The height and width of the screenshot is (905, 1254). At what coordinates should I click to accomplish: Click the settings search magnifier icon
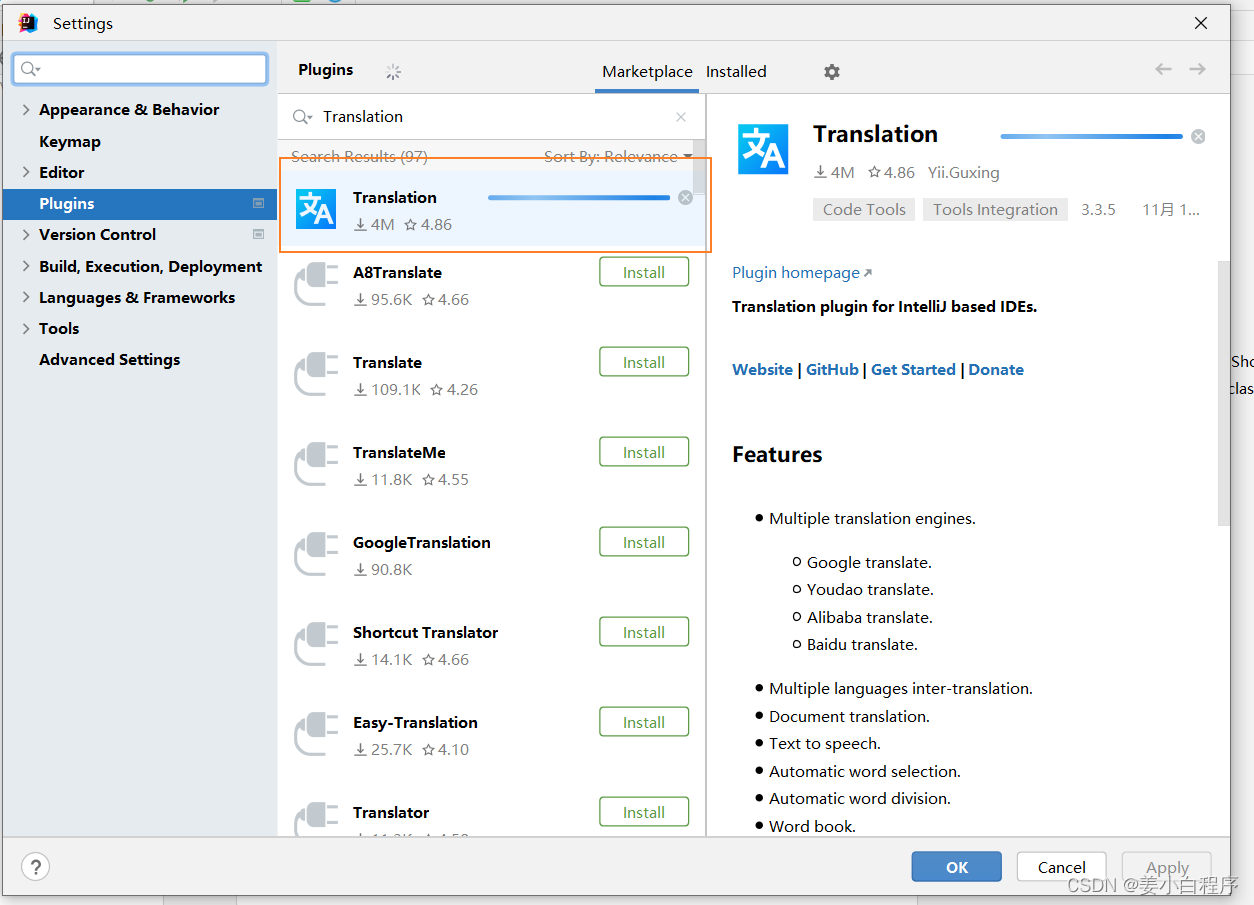click(30, 69)
